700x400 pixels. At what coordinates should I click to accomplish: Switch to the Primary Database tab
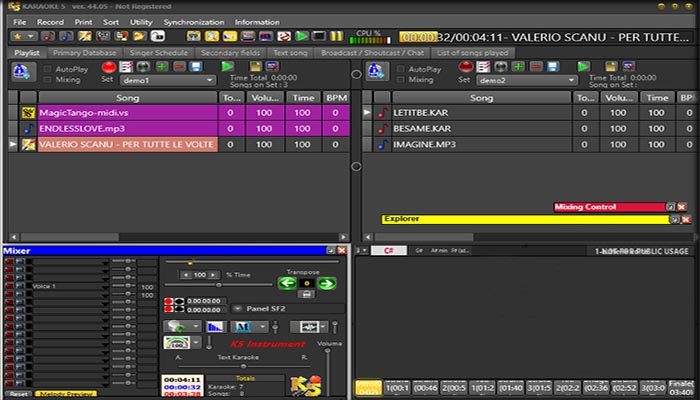[84, 53]
